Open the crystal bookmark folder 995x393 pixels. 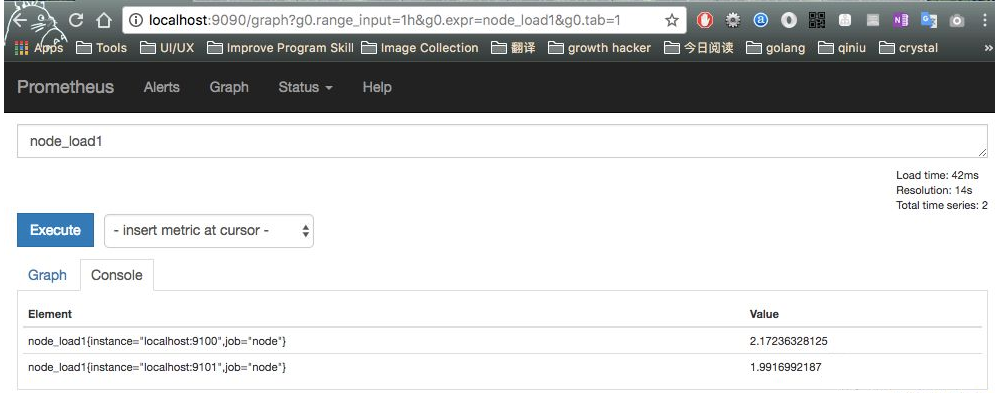(x=908, y=48)
